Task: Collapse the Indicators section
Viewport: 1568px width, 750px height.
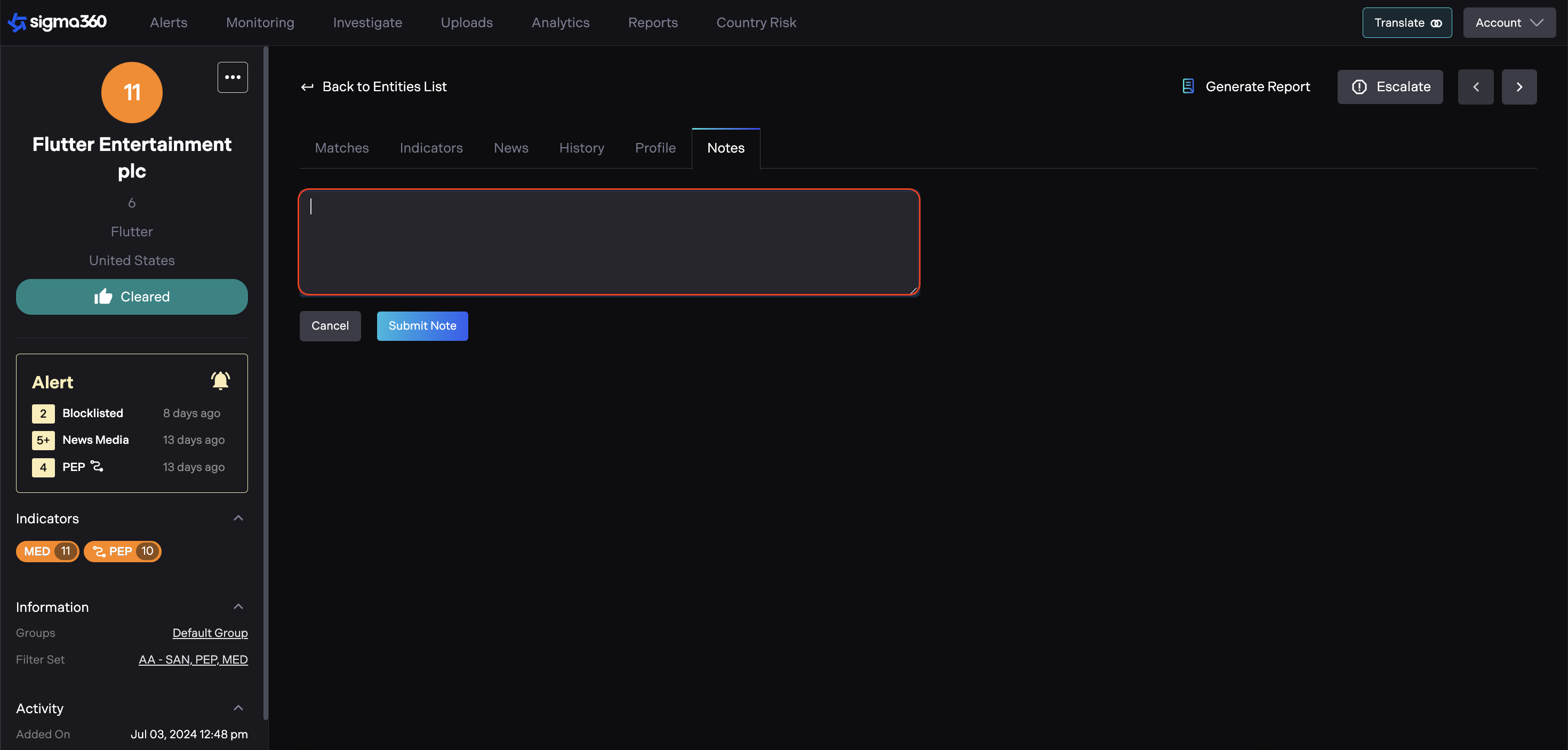Action: pos(238,518)
